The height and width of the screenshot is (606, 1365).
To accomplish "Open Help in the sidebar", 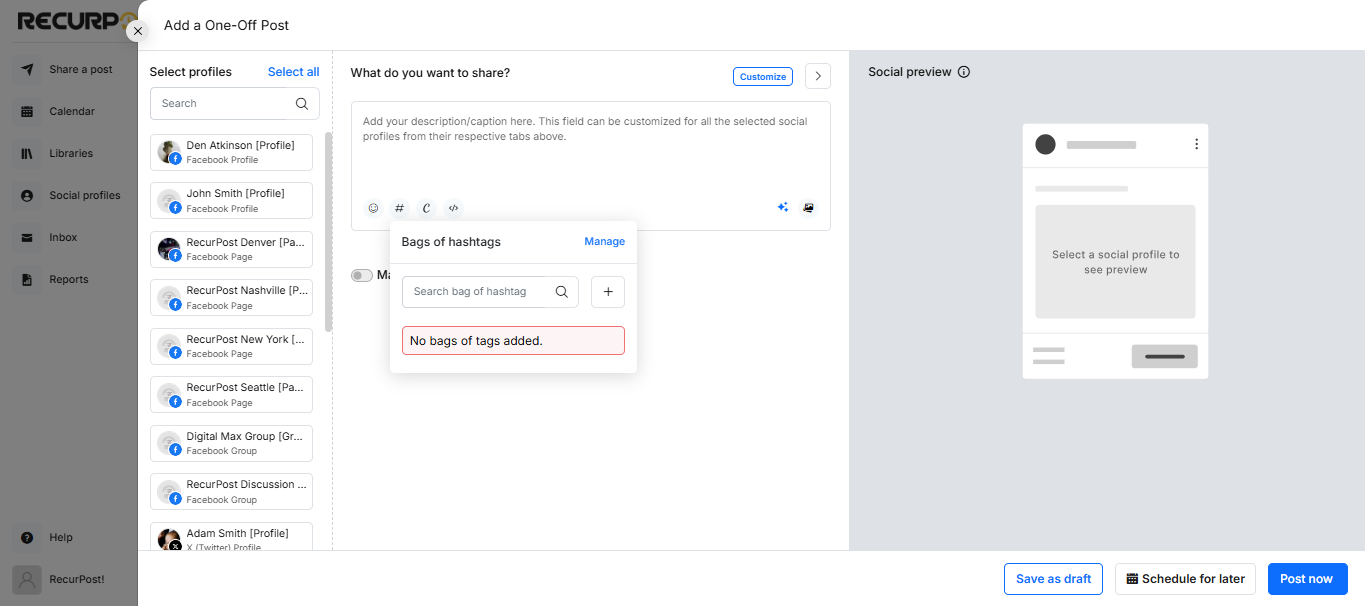I will (x=61, y=538).
